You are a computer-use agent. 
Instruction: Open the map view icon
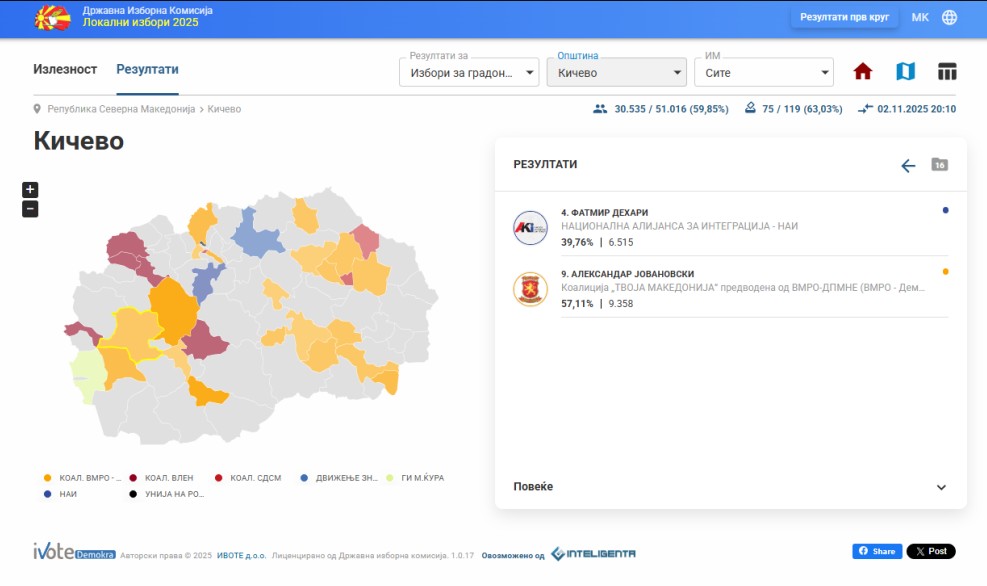coord(905,72)
